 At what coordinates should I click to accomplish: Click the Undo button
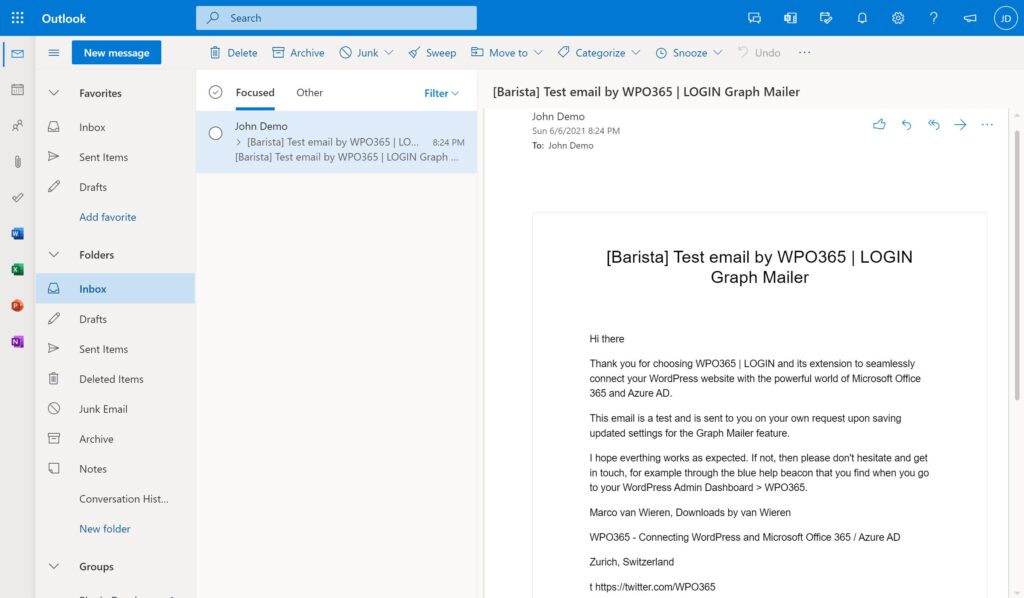[759, 52]
